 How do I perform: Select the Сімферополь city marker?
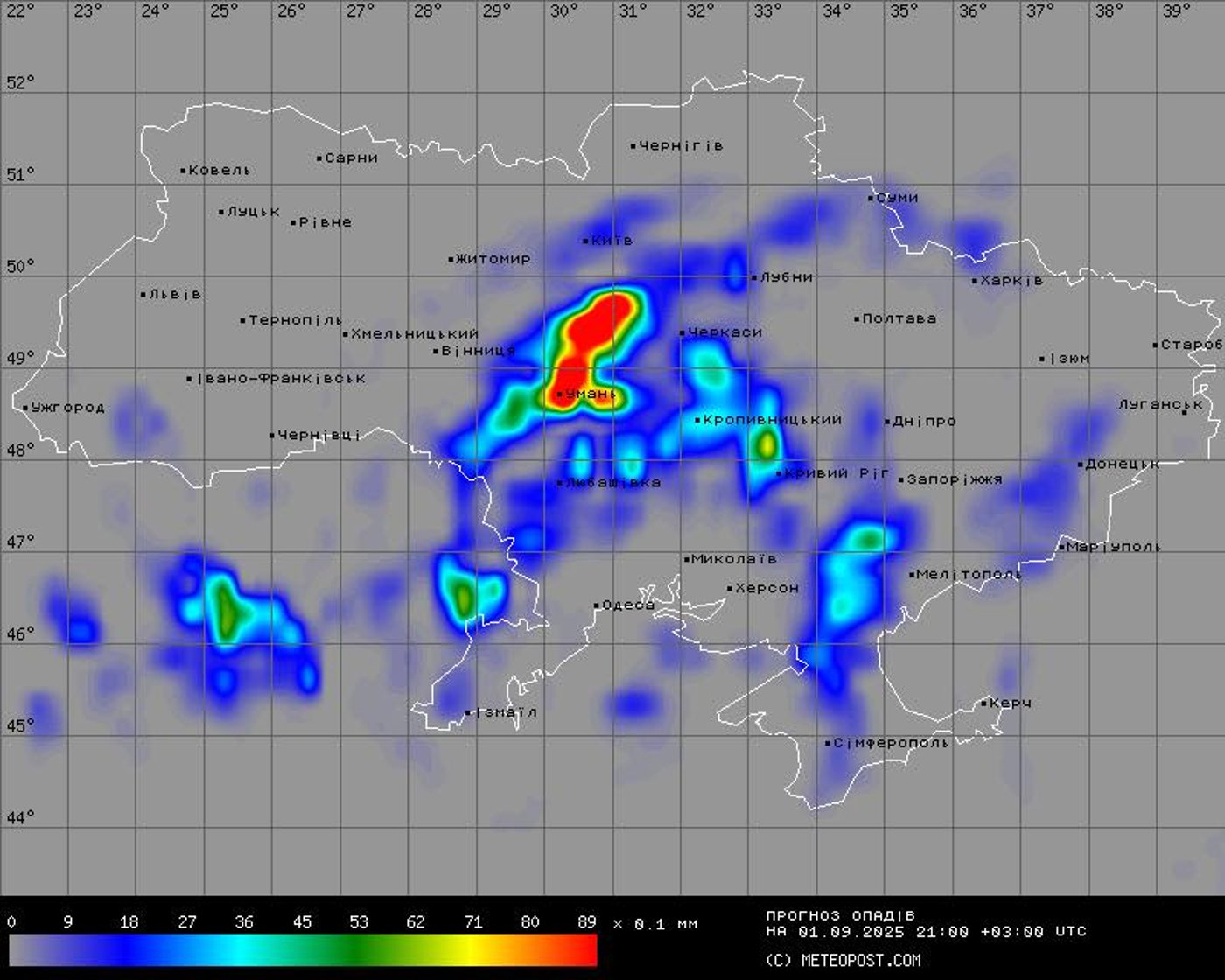pos(828,744)
